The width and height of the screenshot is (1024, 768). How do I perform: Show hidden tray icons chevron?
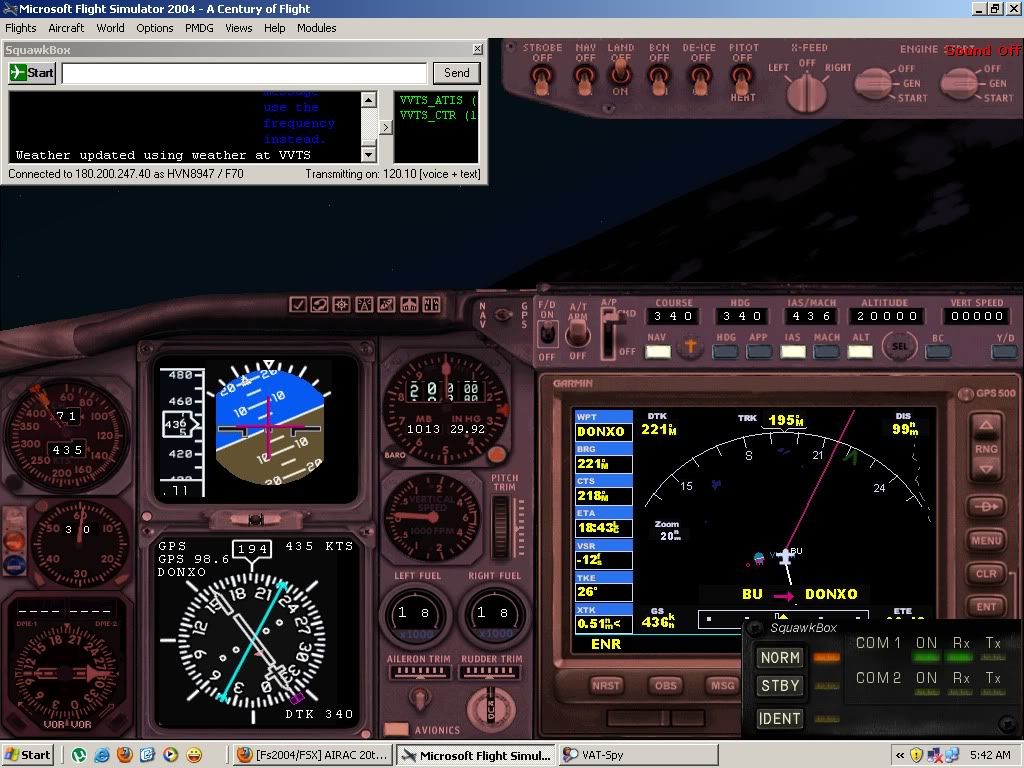(900, 755)
